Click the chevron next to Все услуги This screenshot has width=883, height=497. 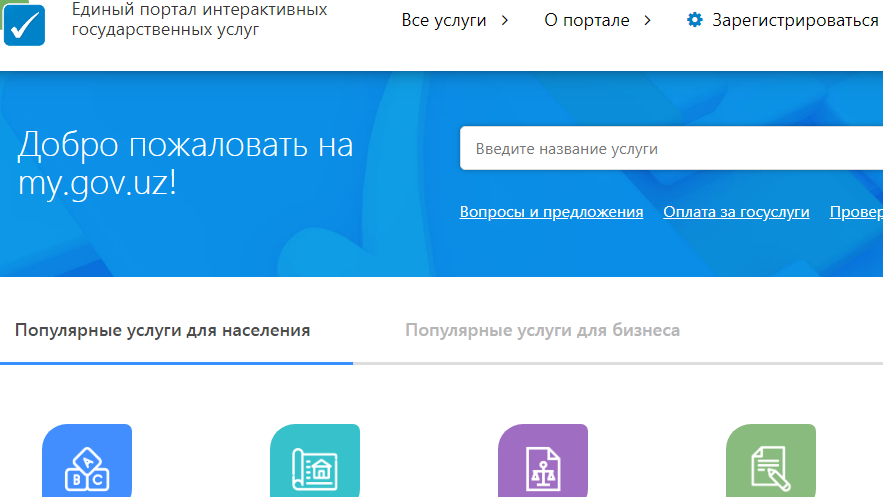(x=505, y=20)
